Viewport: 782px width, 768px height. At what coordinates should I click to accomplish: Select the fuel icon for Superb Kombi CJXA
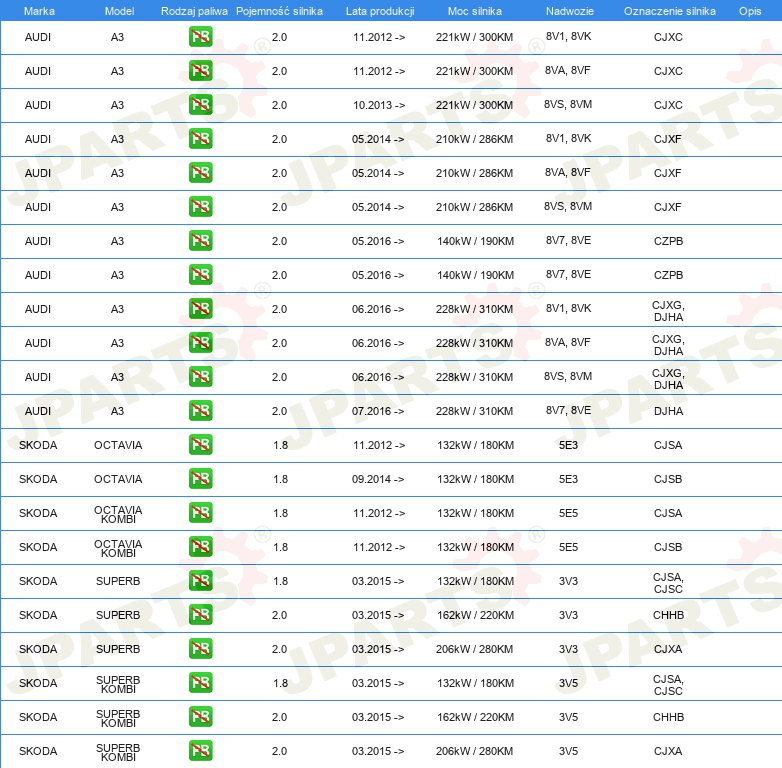click(x=200, y=751)
